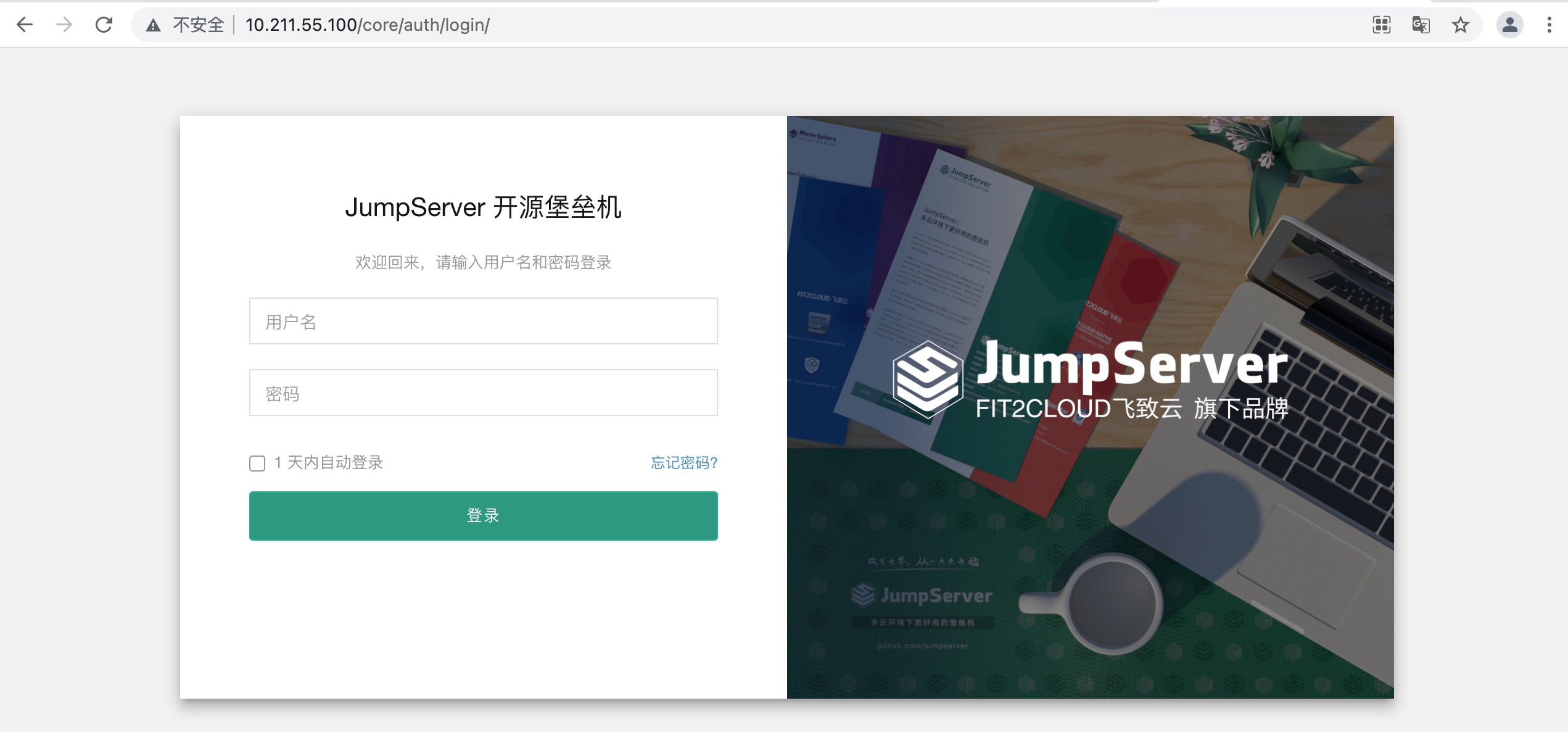Bookmark this page with the star icon
The height and width of the screenshot is (732, 1568).
coord(1460,25)
